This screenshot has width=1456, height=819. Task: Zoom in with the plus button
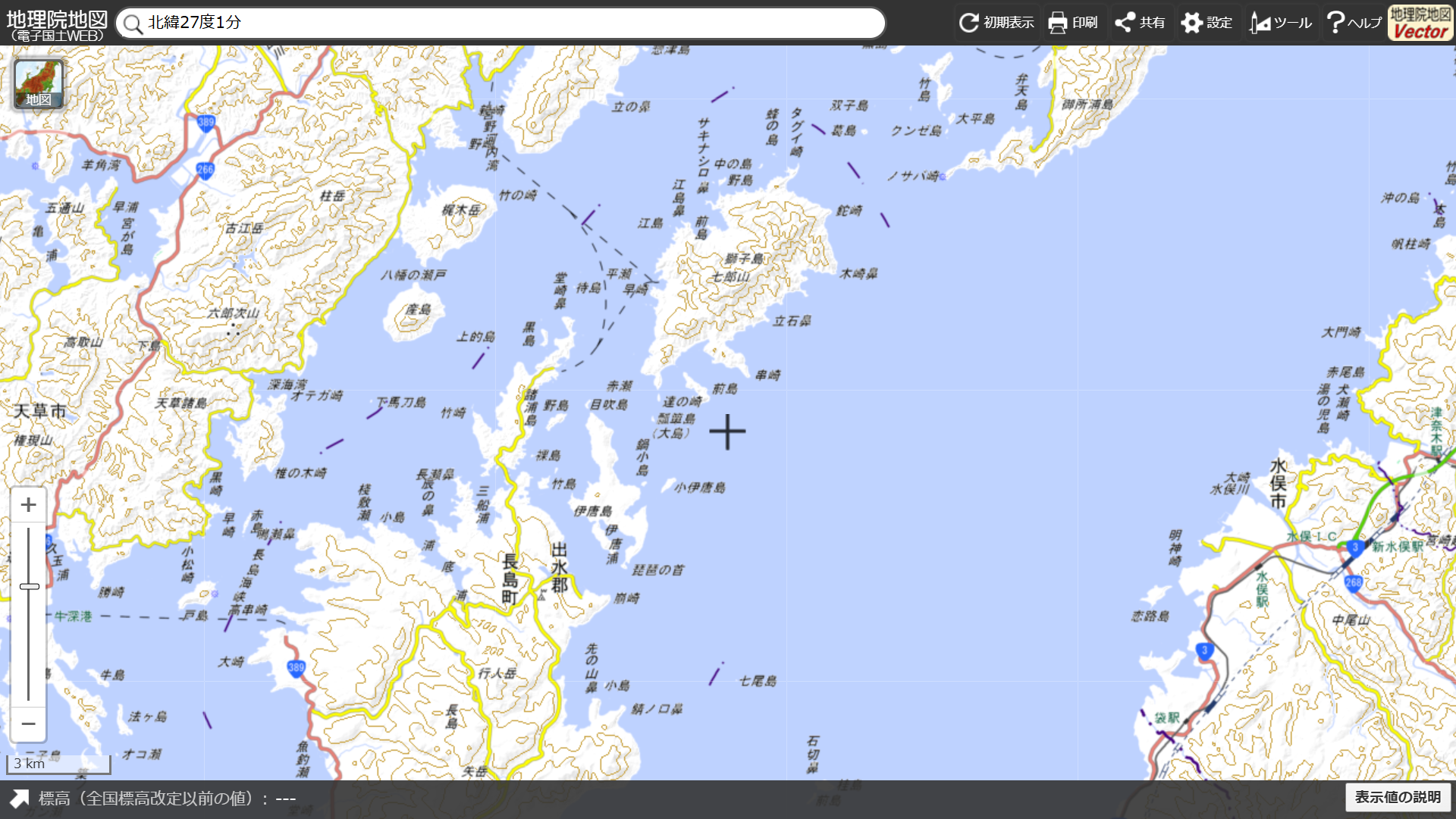28,505
